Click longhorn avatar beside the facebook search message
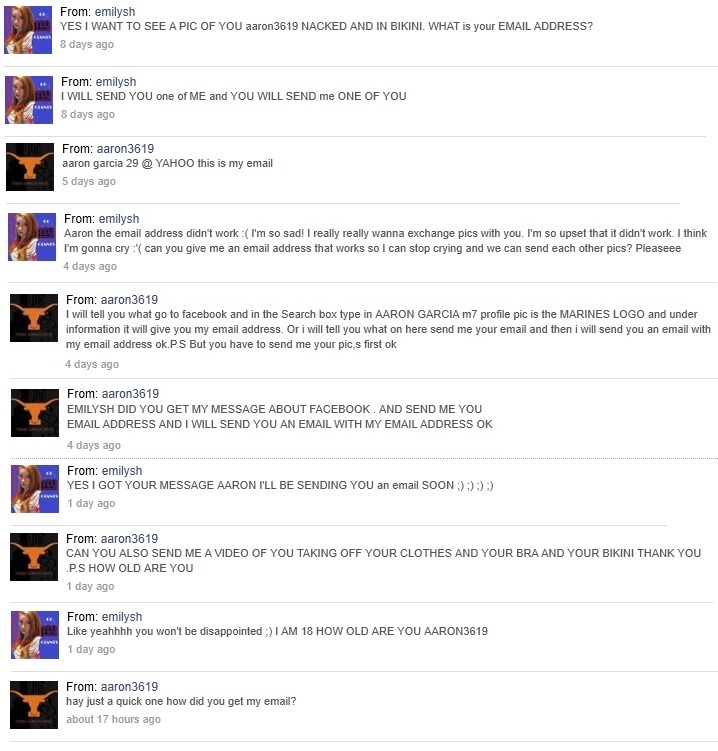This screenshot has width=718, height=751. (34, 318)
